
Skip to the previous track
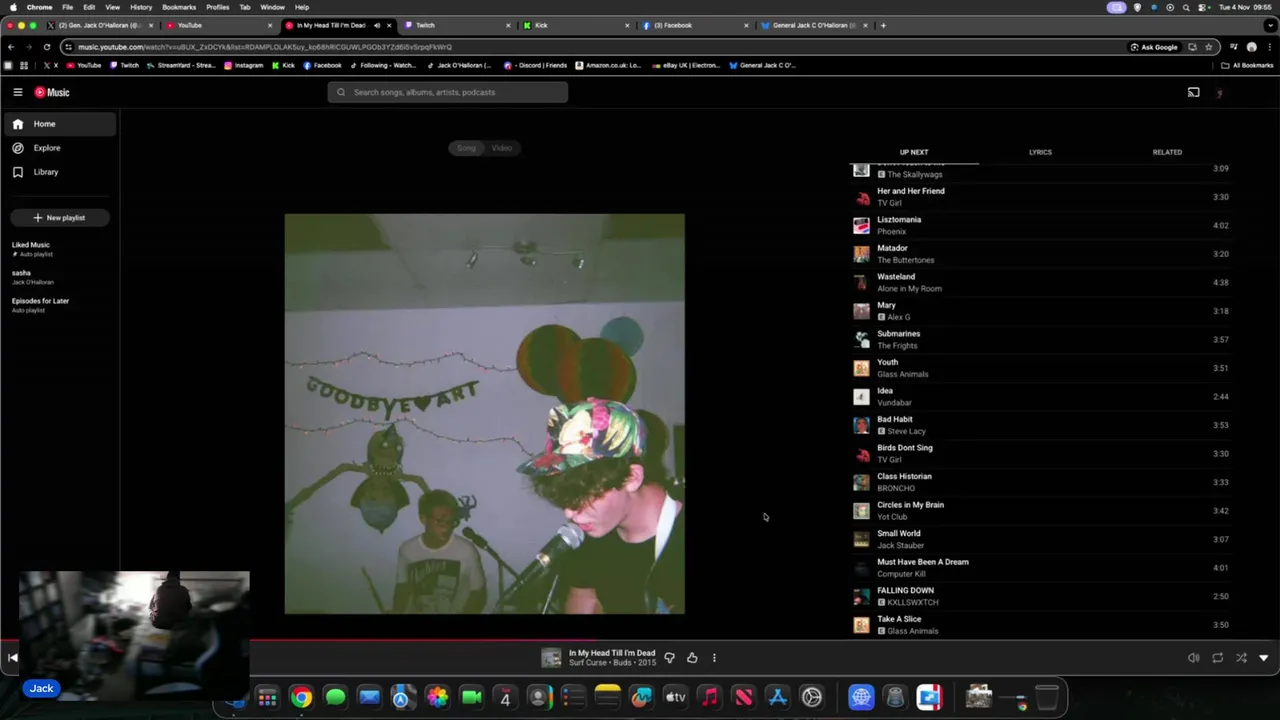point(12,658)
